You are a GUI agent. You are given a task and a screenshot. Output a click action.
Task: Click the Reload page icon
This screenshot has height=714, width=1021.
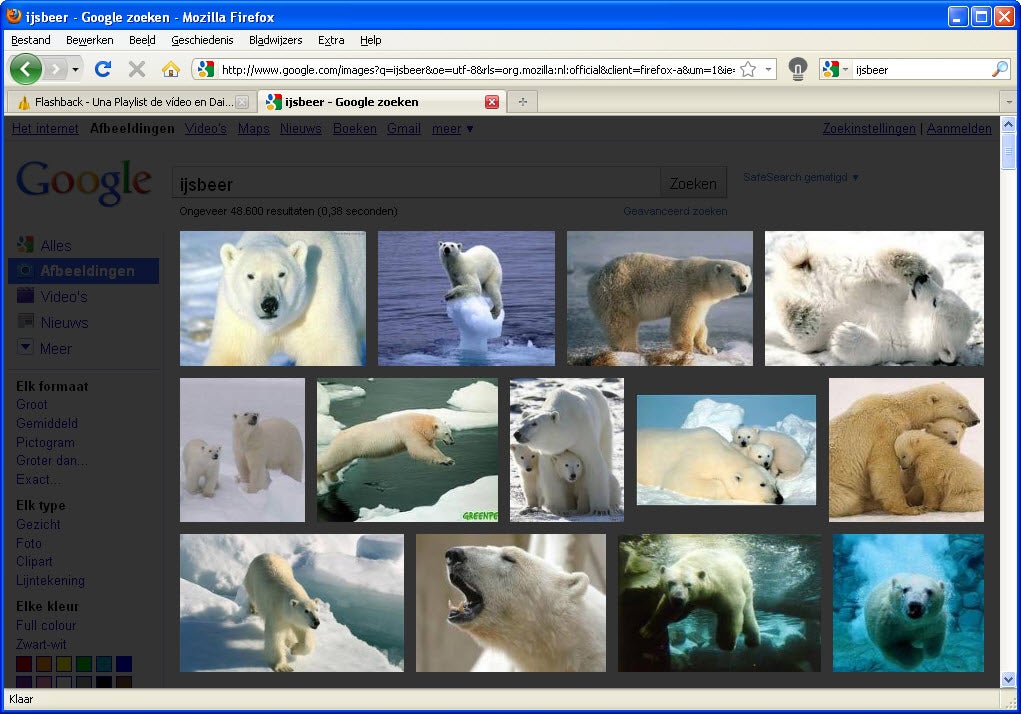[x=102, y=69]
